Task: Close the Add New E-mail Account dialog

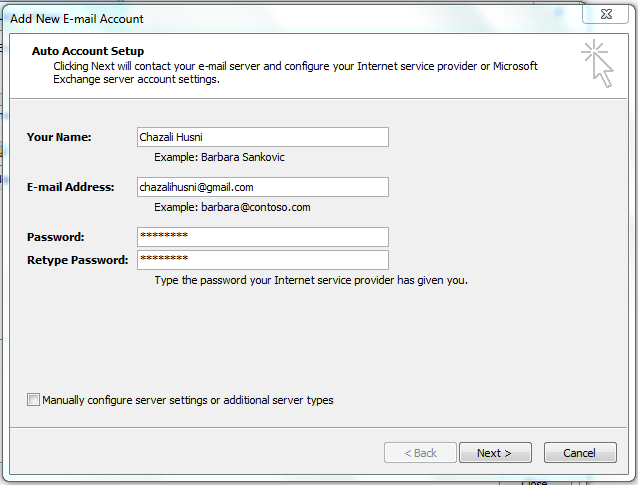Action: click(606, 14)
